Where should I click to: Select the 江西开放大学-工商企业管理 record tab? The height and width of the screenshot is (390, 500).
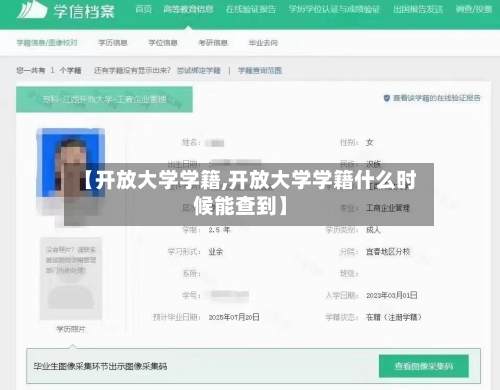pyautogui.click(x=104, y=99)
